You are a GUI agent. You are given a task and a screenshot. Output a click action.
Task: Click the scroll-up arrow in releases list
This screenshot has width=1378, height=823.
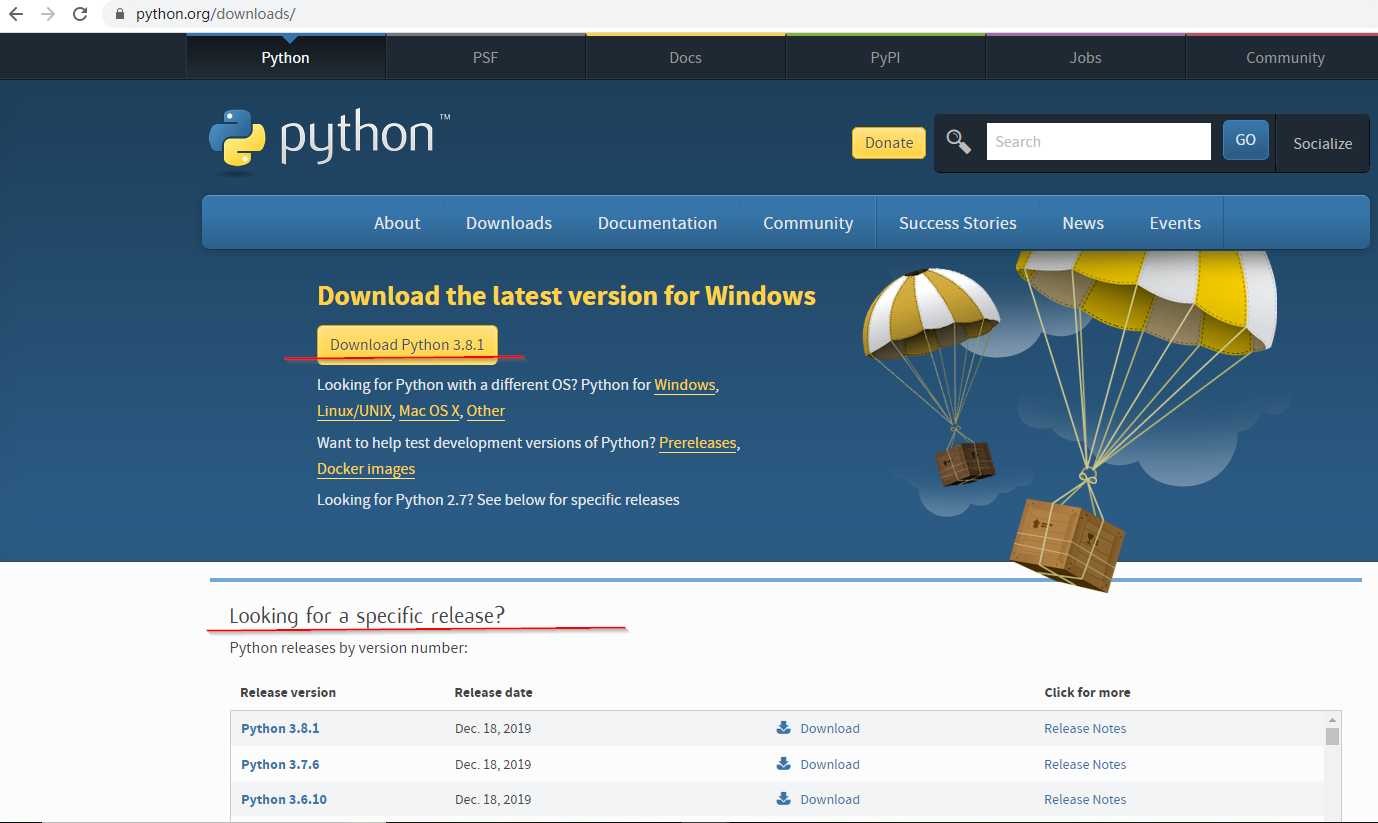pos(1332,719)
